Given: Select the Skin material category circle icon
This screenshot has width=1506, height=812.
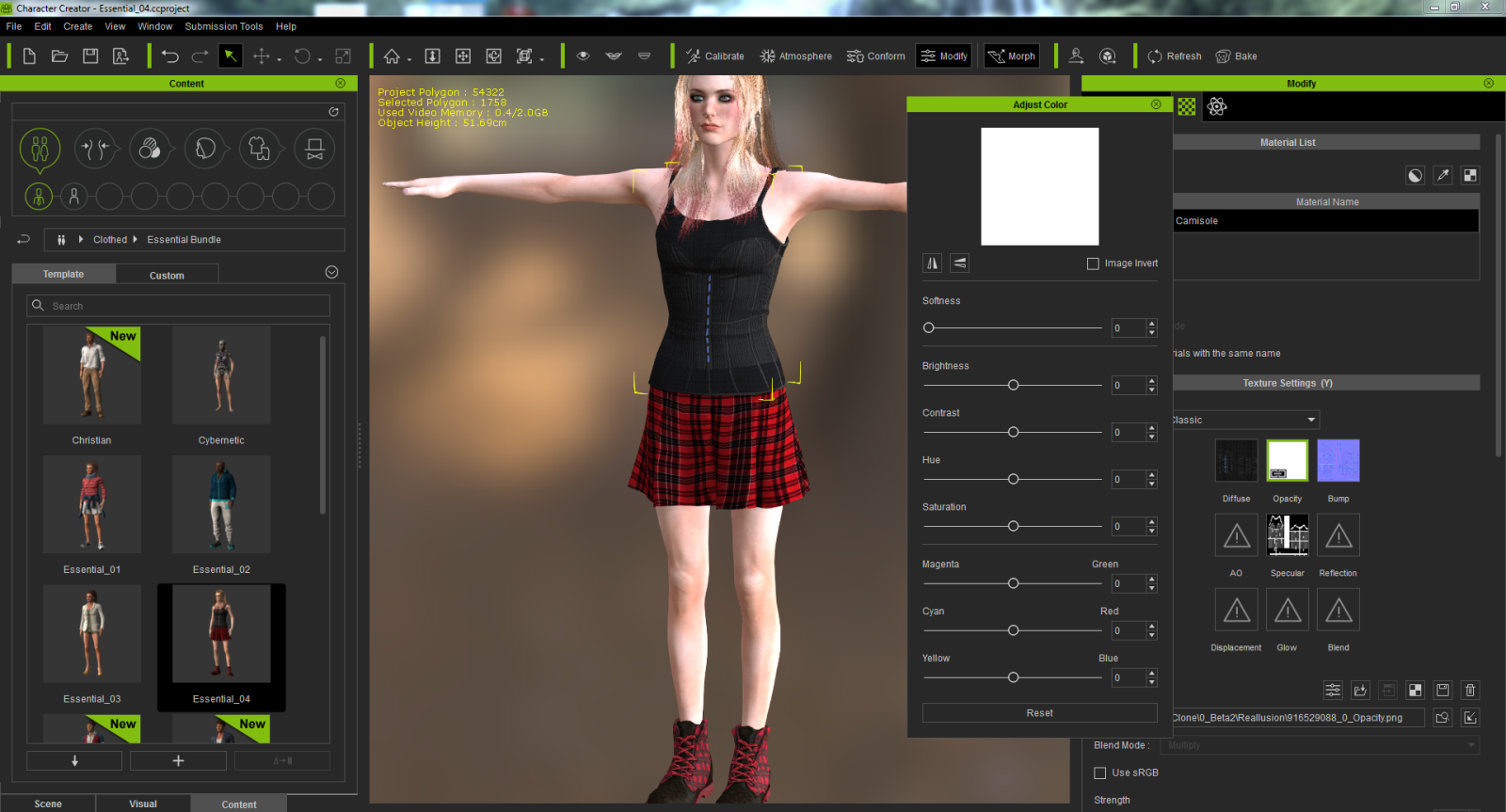Looking at the screenshot, I should [150, 149].
